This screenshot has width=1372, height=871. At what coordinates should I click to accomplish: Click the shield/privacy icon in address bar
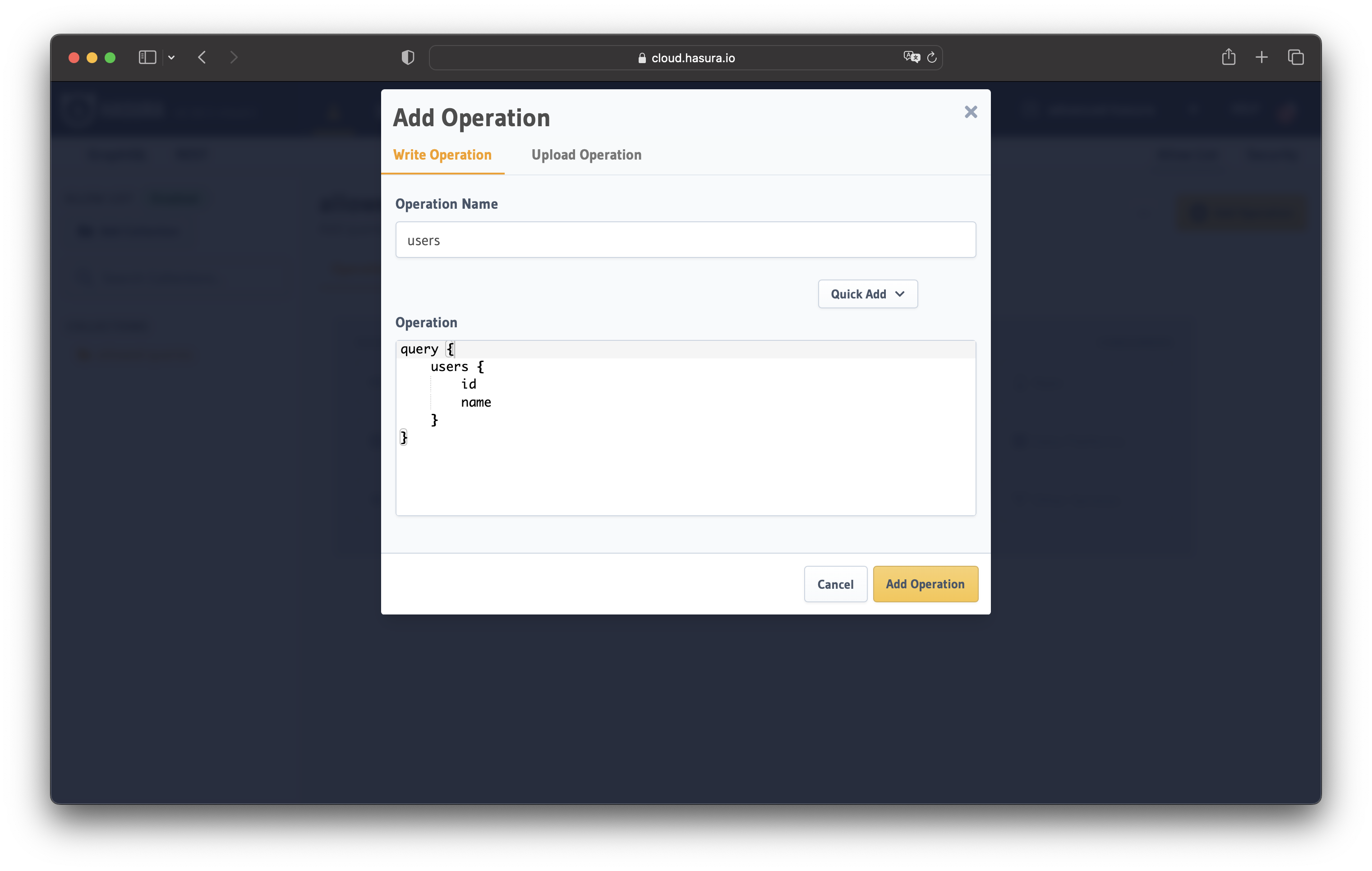407,57
